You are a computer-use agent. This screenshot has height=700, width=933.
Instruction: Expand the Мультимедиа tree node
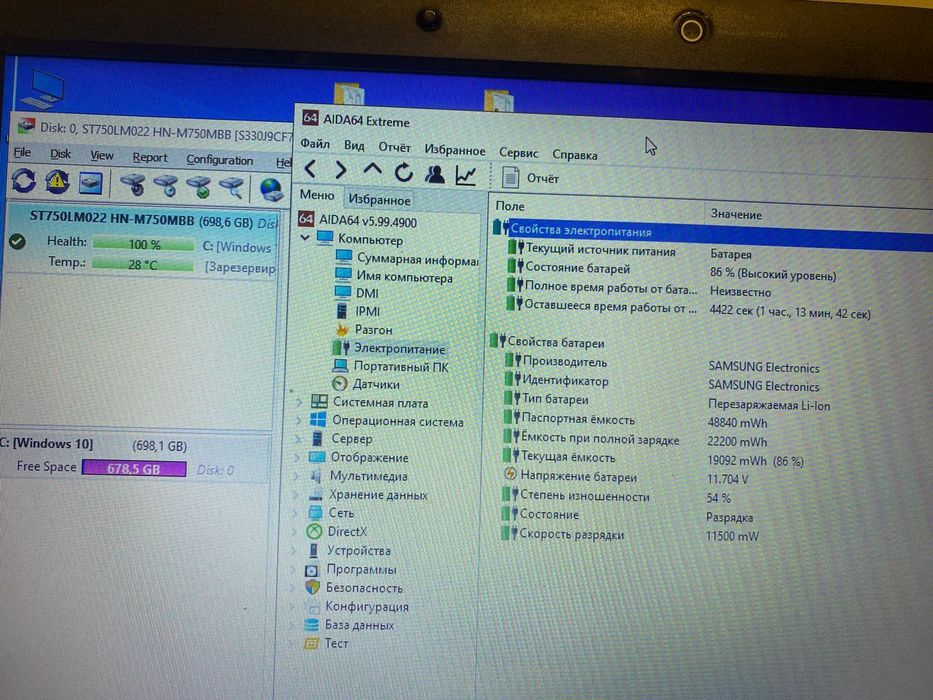(296, 476)
